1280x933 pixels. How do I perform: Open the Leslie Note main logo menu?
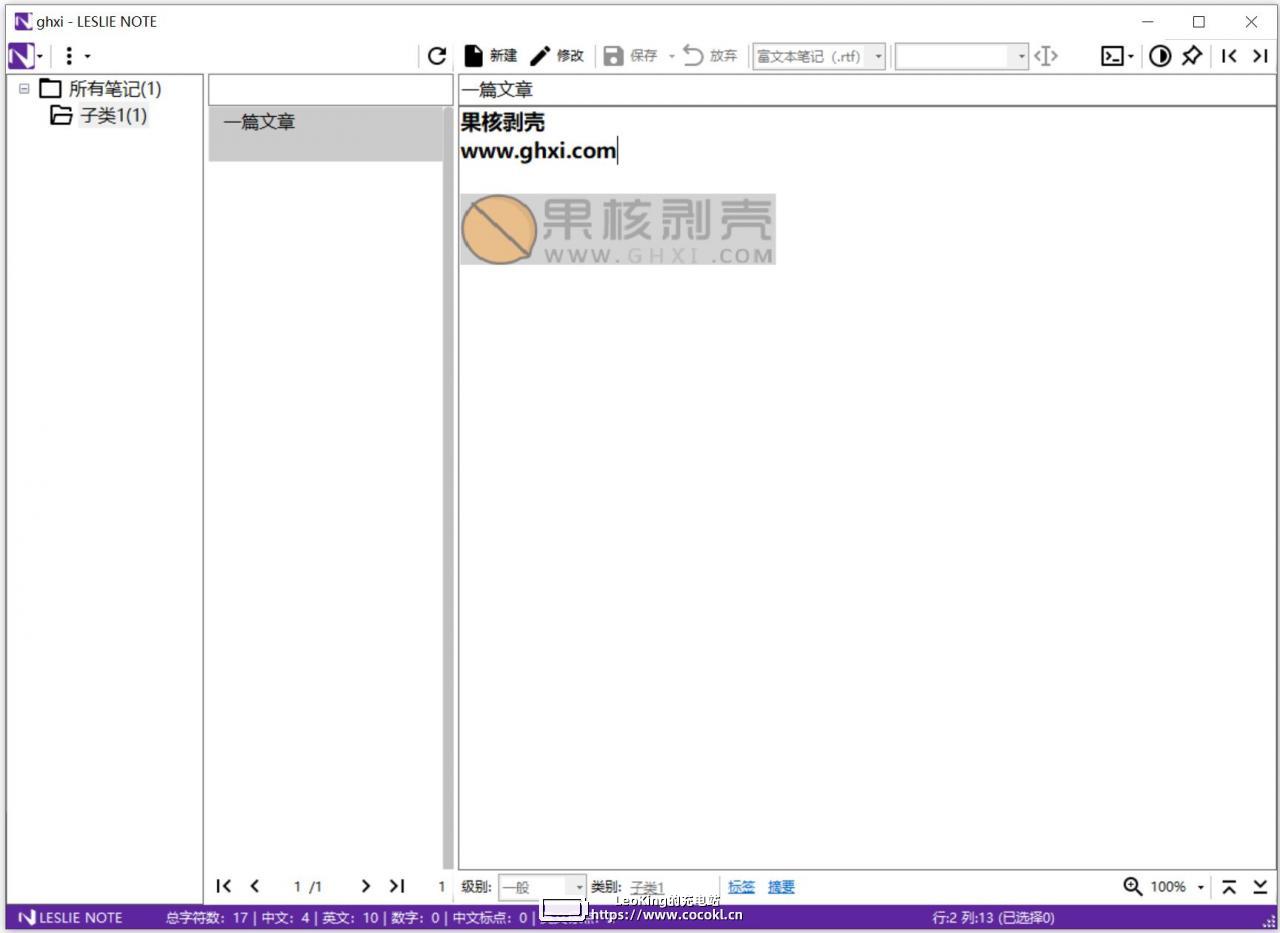(25, 56)
